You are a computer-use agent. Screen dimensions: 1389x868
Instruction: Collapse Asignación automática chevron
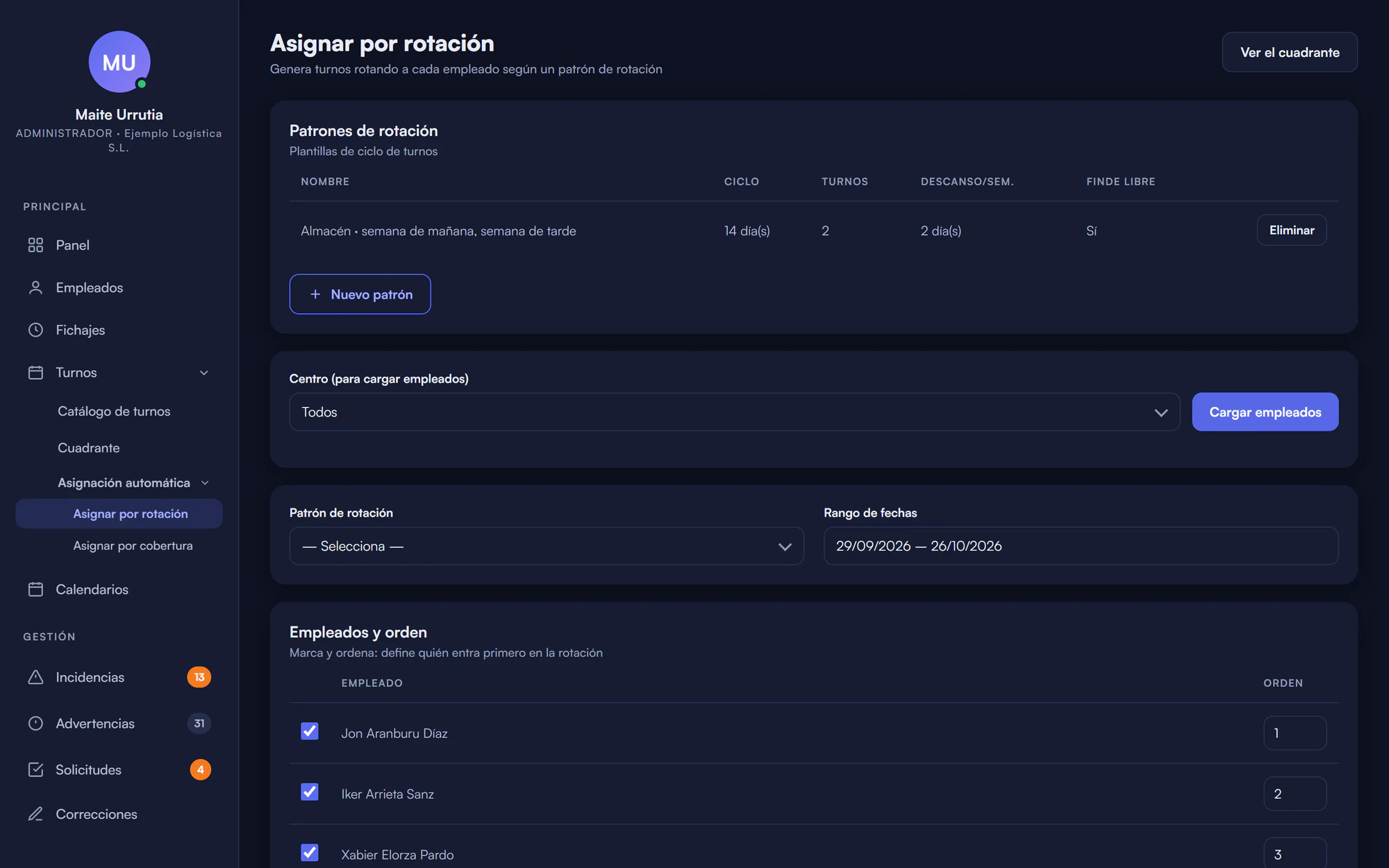pos(205,483)
